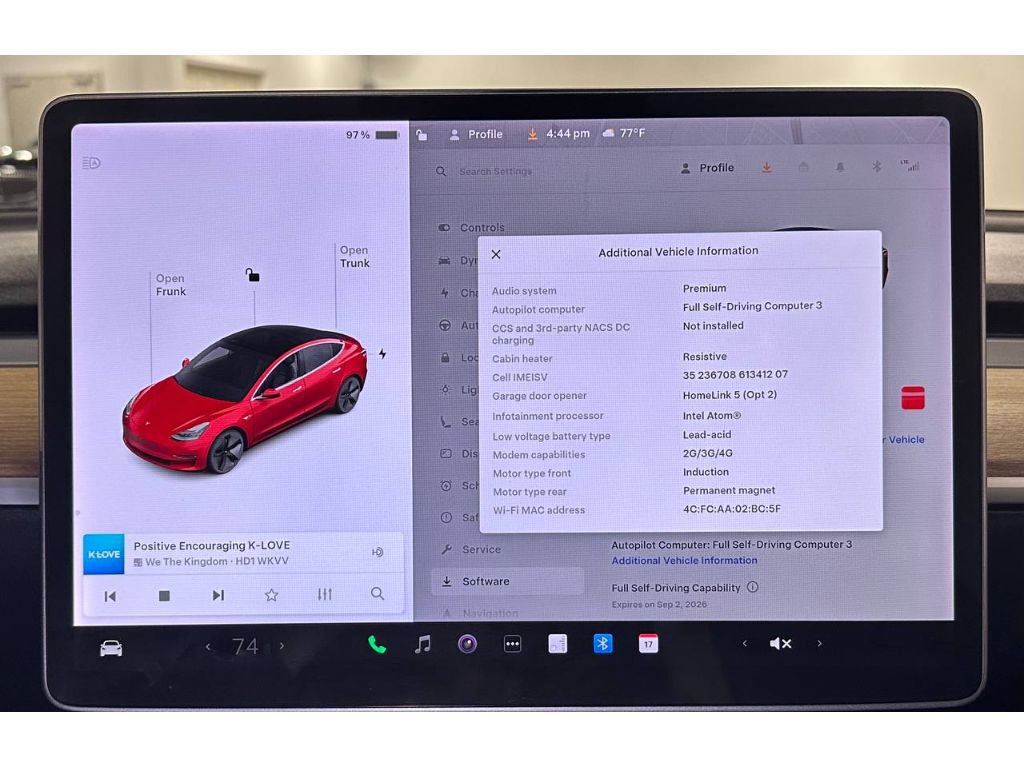This screenshot has height=768, width=1024.
Task: Stop the K-LOVE radio playback
Action: tap(164, 596)
